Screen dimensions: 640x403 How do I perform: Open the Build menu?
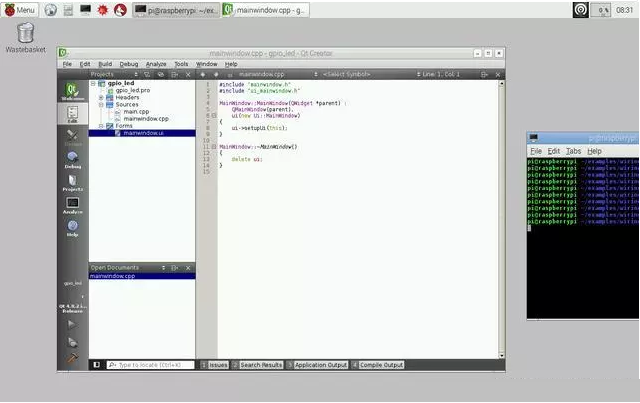coord(105,64)
